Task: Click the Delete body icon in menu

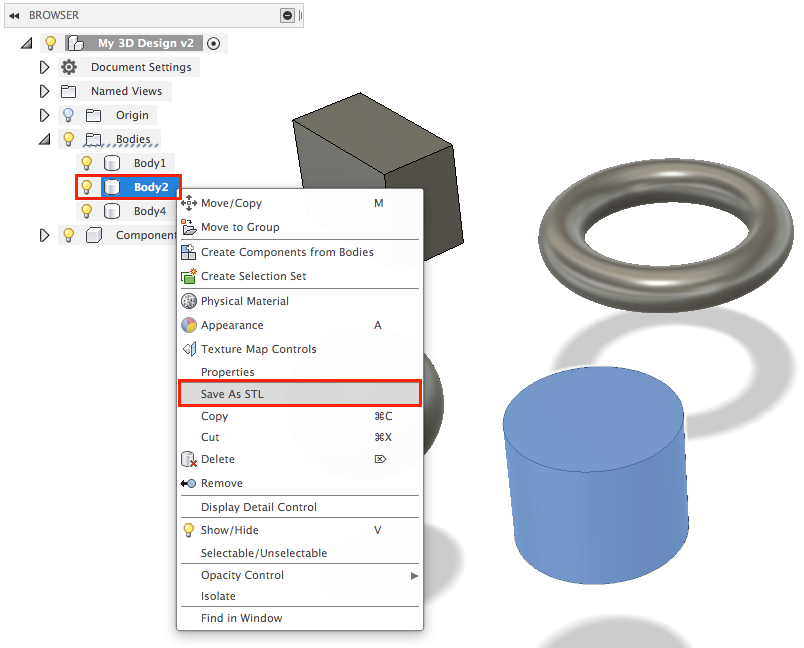Action: pyautogui.click(x=188, y=459)
